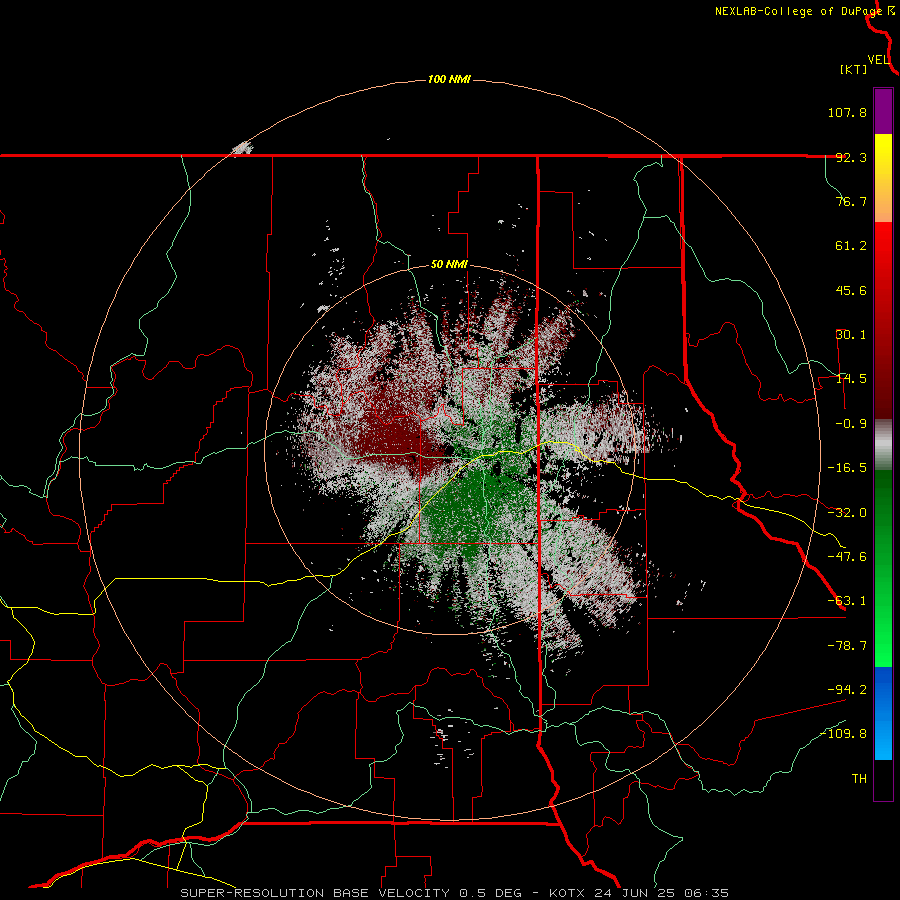Click the 50 NMI range ring label
Image resolution: width=900 pixels, height=900 pixels.
tap(449, 265)
